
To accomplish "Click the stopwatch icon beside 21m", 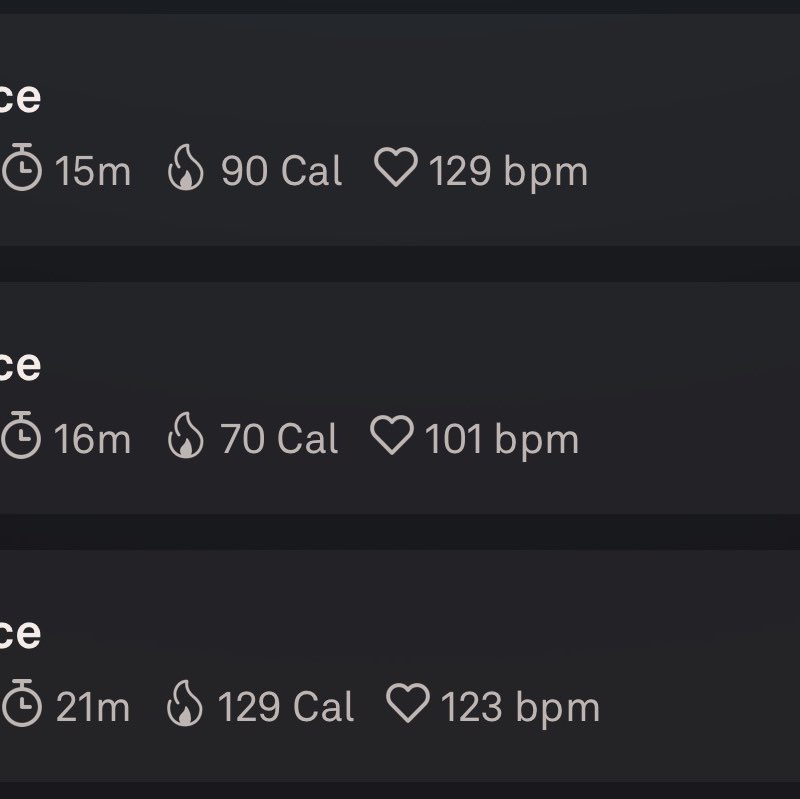I will pos(22,703).
